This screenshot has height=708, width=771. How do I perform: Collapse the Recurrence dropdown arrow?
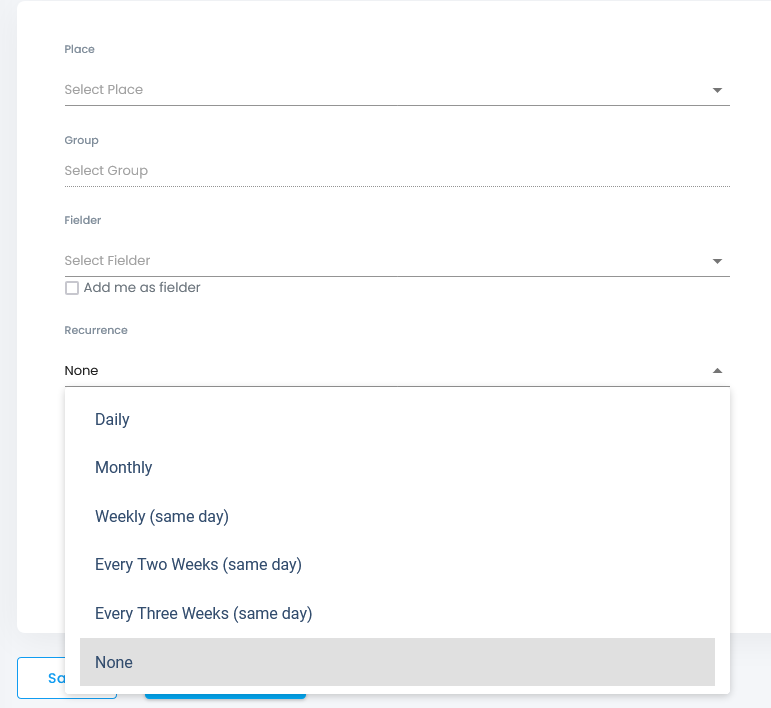[x=717, y=371]
